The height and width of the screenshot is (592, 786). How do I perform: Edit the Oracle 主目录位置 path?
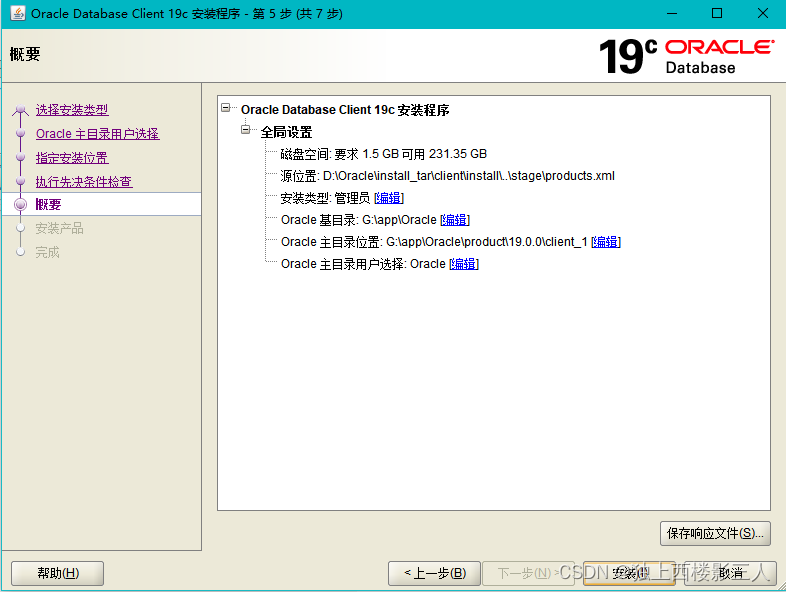606,242
